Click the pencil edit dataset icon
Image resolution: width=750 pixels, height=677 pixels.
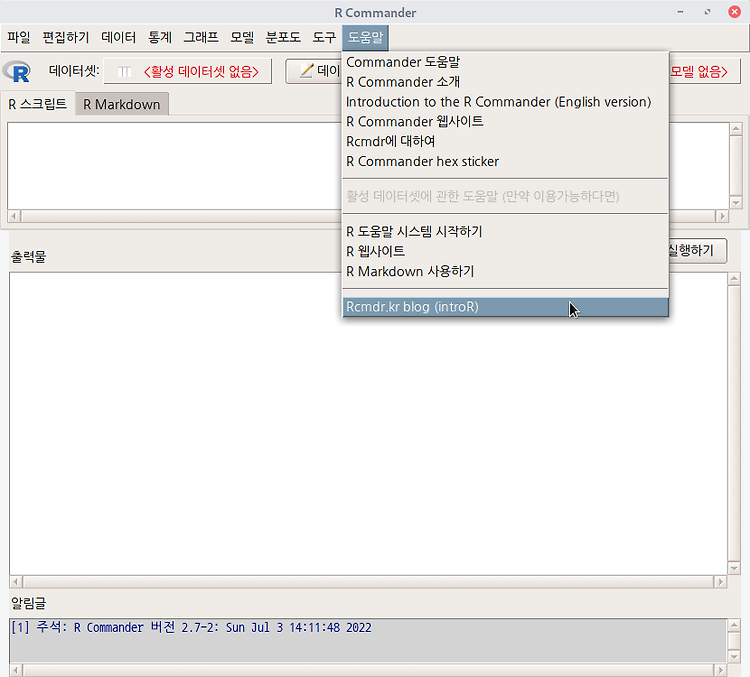306,71
